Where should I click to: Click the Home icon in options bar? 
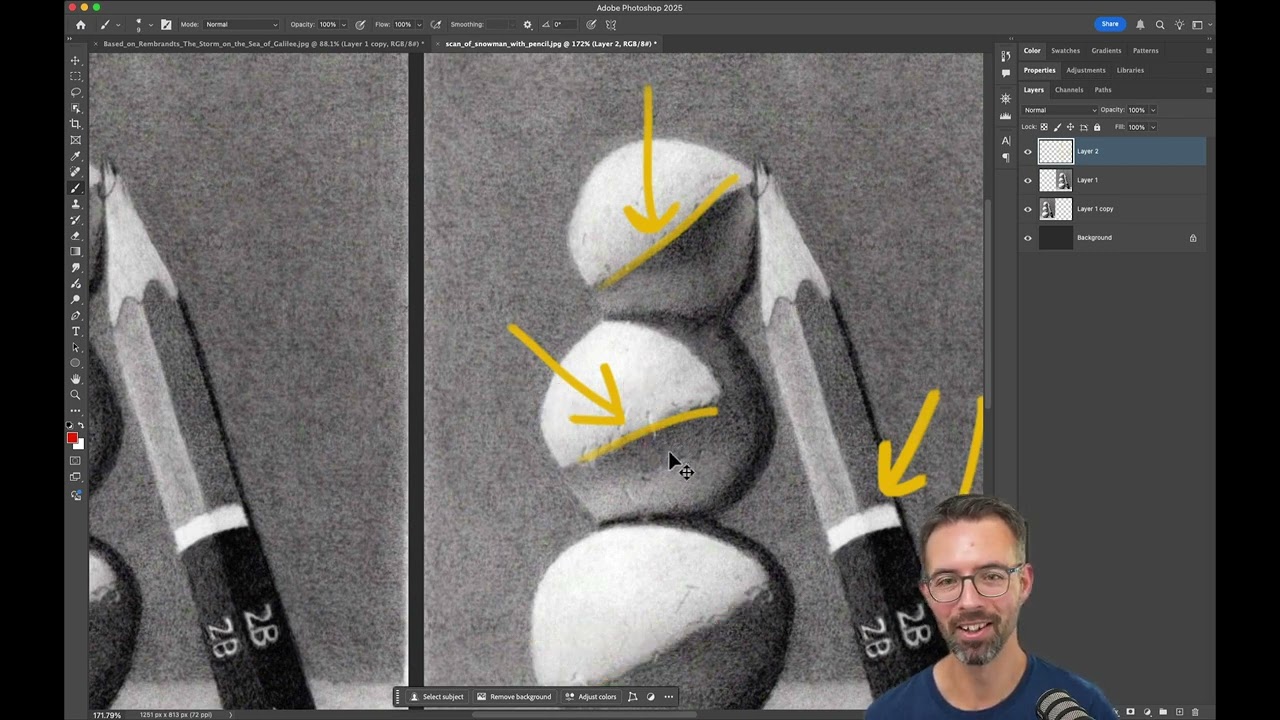coord(80,24)
